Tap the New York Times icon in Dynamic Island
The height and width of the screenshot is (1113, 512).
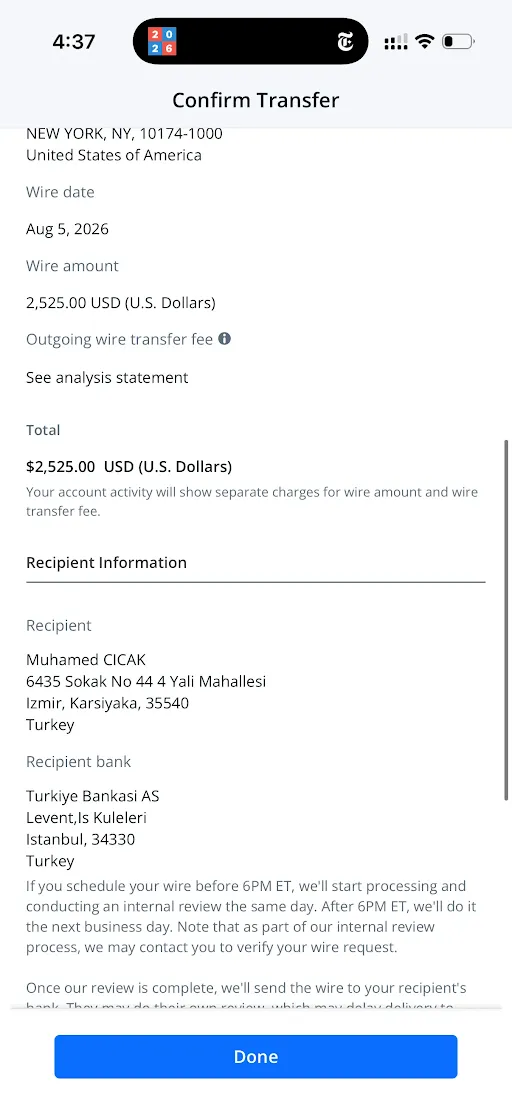click(x=345, y=42)
